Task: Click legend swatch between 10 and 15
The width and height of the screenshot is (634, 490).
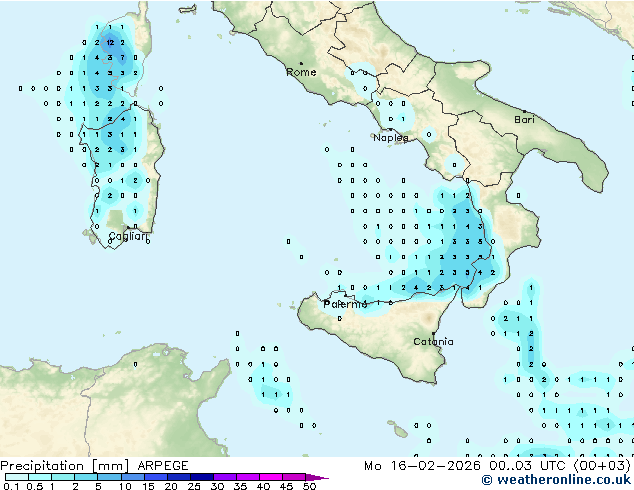Action: [132, 477]
